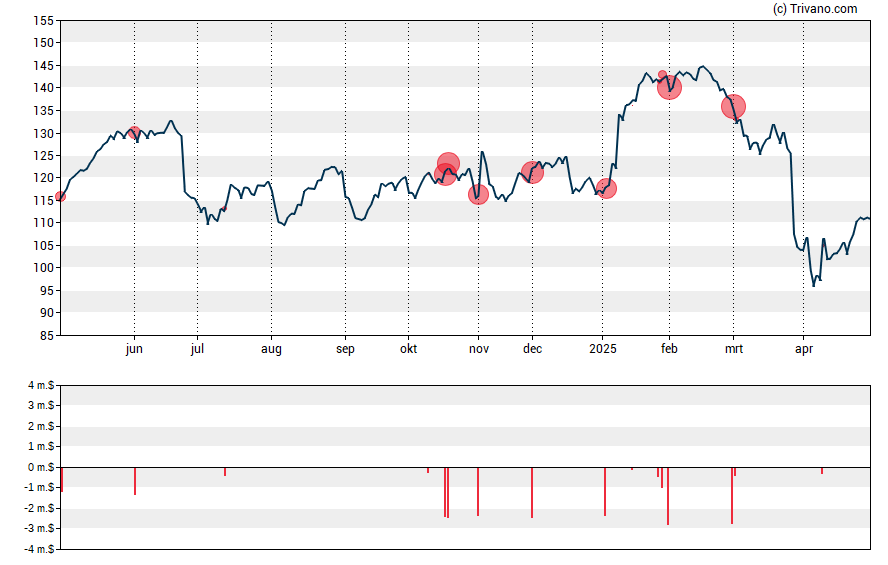The height and width of the screenshot is (565, 888).
Task: Click the '2025' x-axis label
Action: coord(603,349)
